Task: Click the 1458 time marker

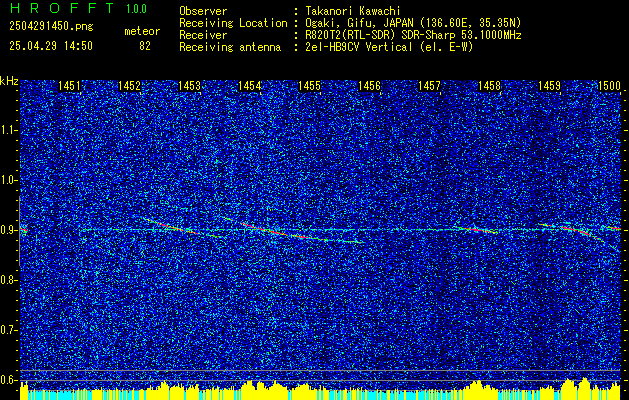Action: 489,86
